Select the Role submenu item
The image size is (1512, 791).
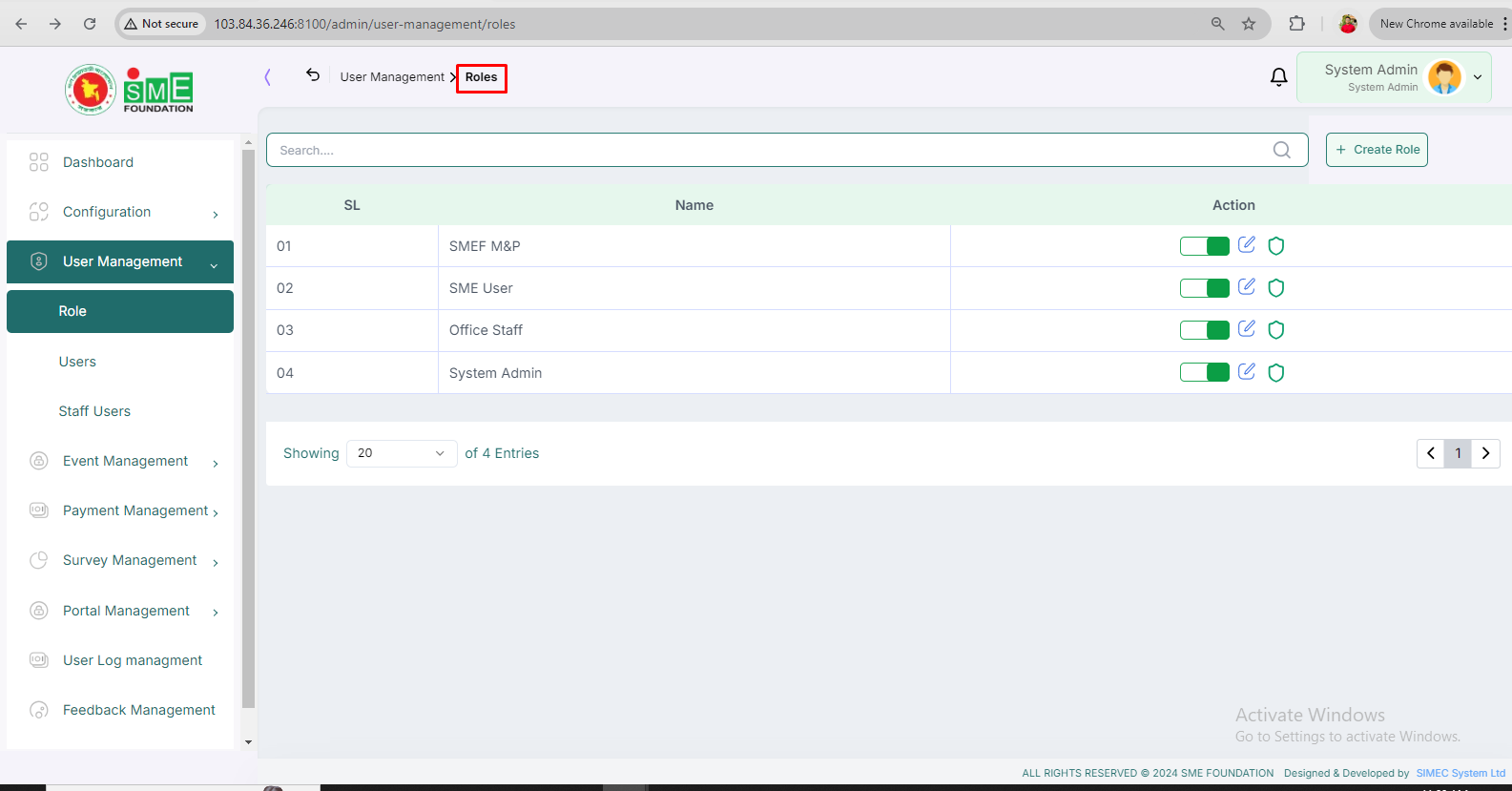click(120, 311)
